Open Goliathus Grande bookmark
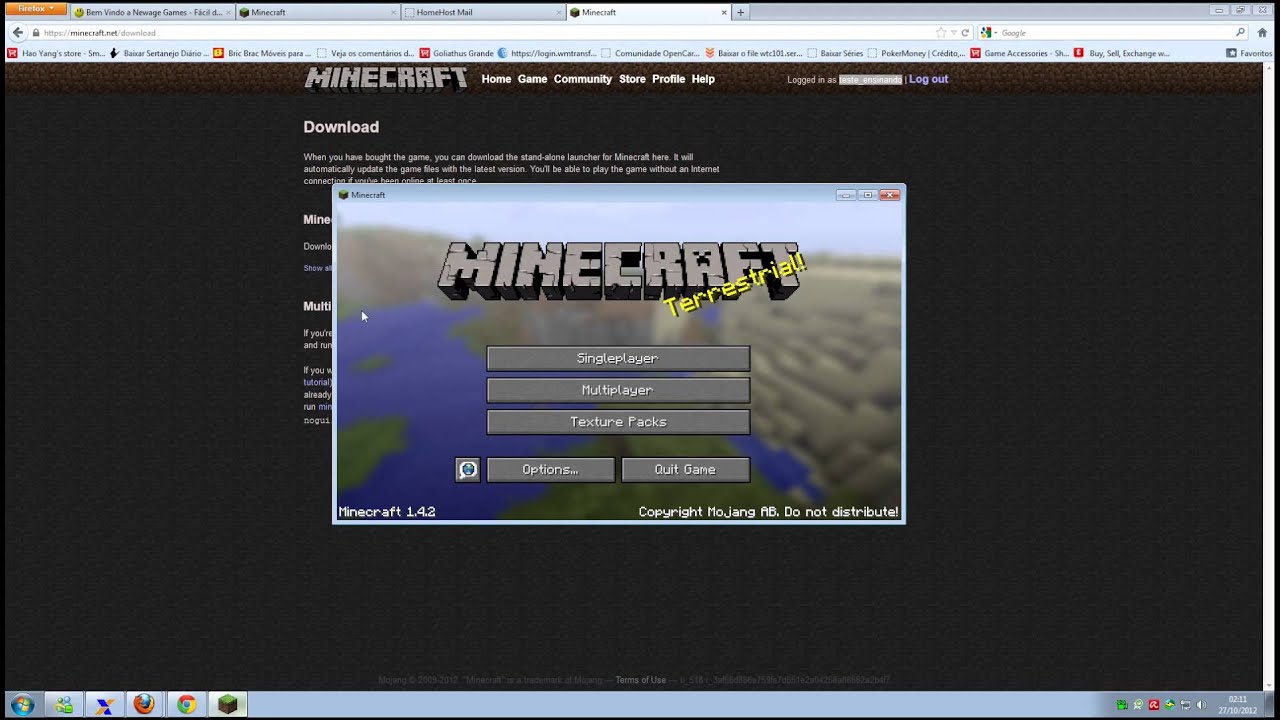This screenshot has height=720, width=1280. [457, 53]
